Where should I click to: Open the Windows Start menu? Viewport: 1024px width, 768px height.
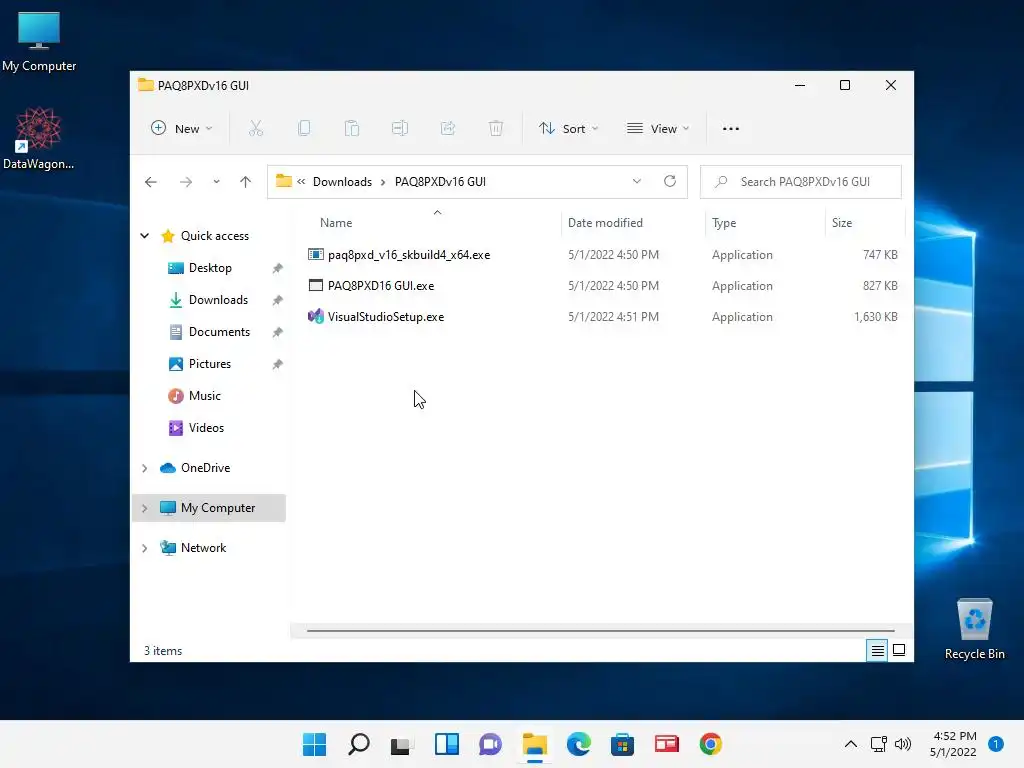315,744
